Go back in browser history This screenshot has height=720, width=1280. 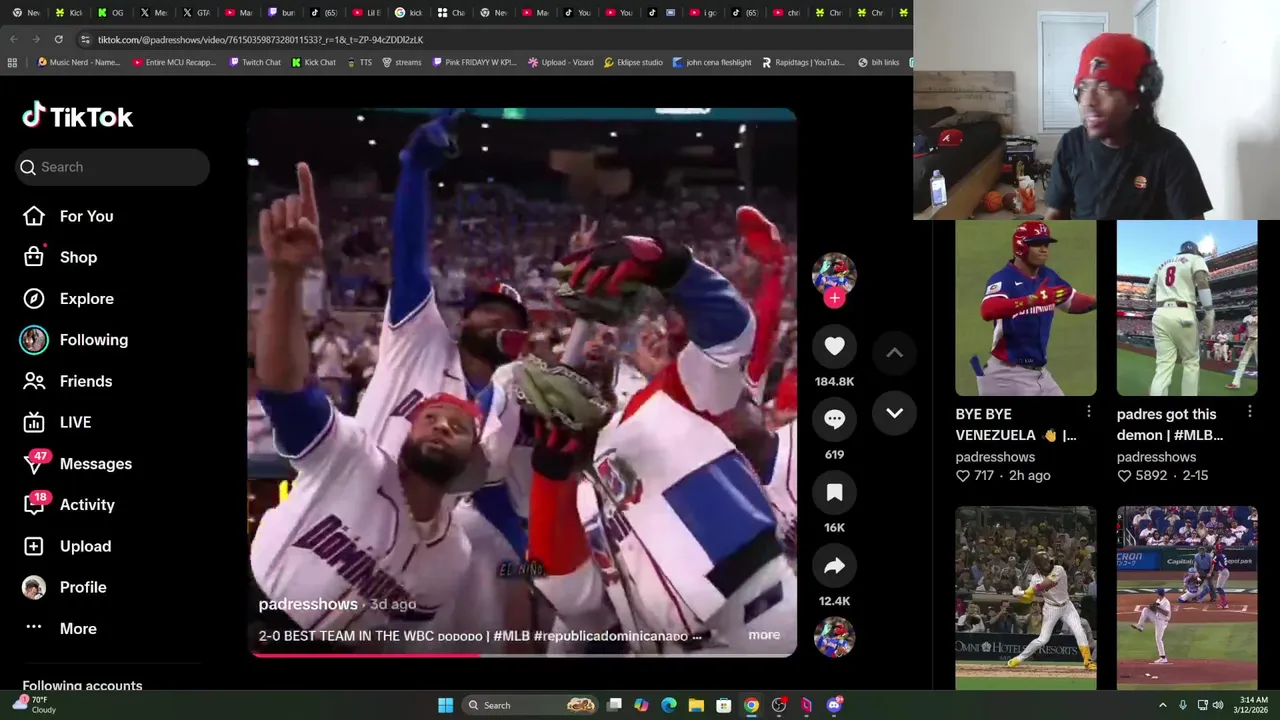click(x=14, y=39)
